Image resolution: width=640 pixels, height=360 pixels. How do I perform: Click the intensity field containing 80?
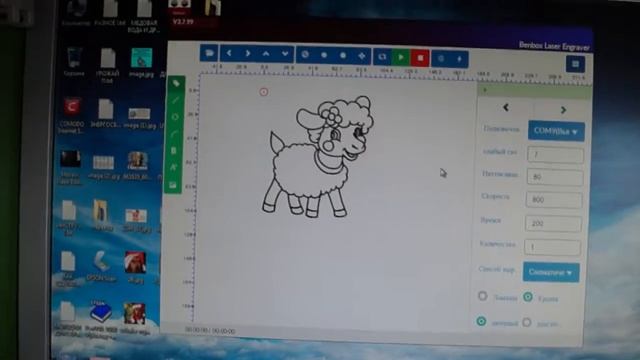pyautogui.click(x=555, y=177)
